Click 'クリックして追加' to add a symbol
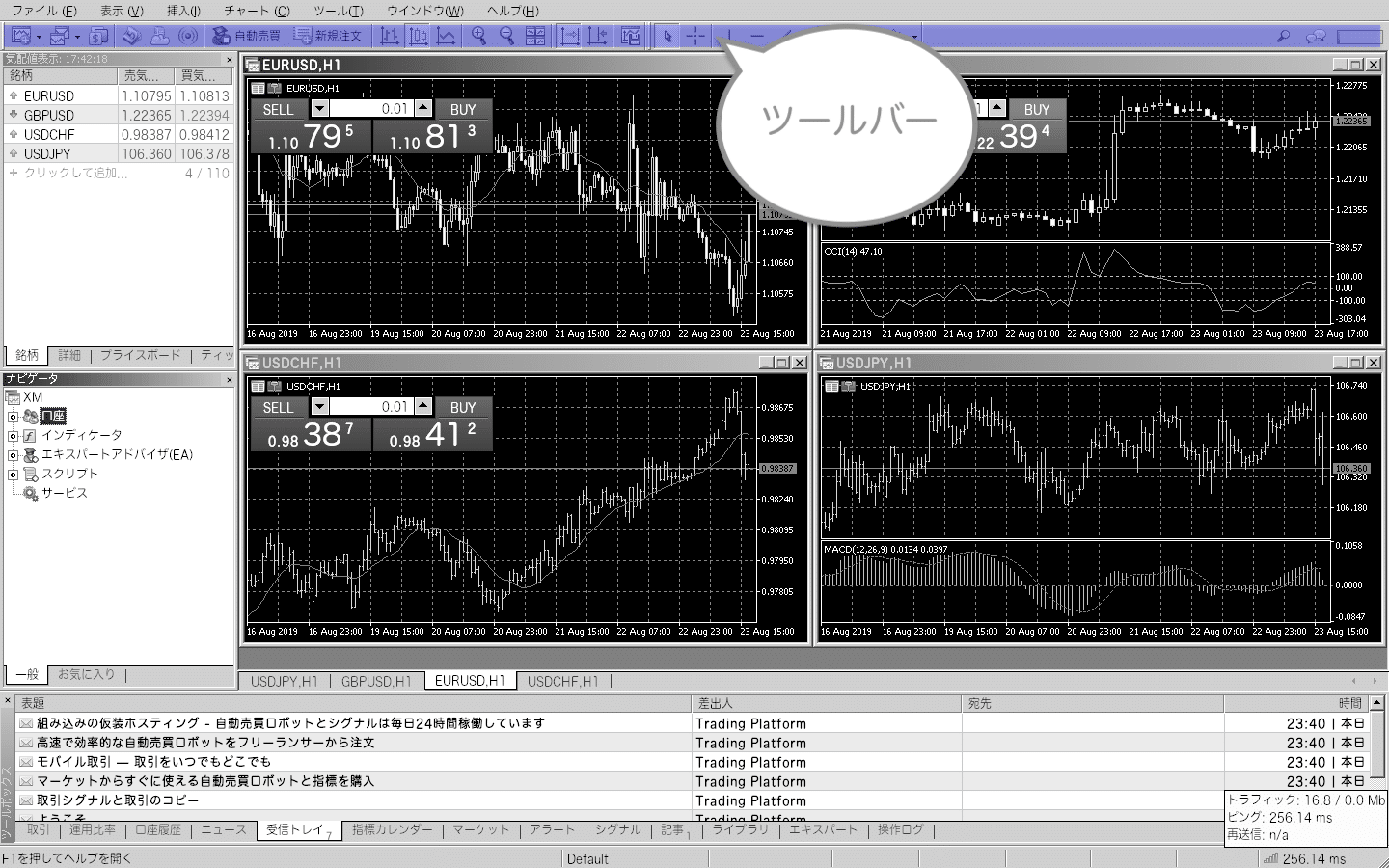This screenshot has width=1389, height=868. click(x=75, y=174)
